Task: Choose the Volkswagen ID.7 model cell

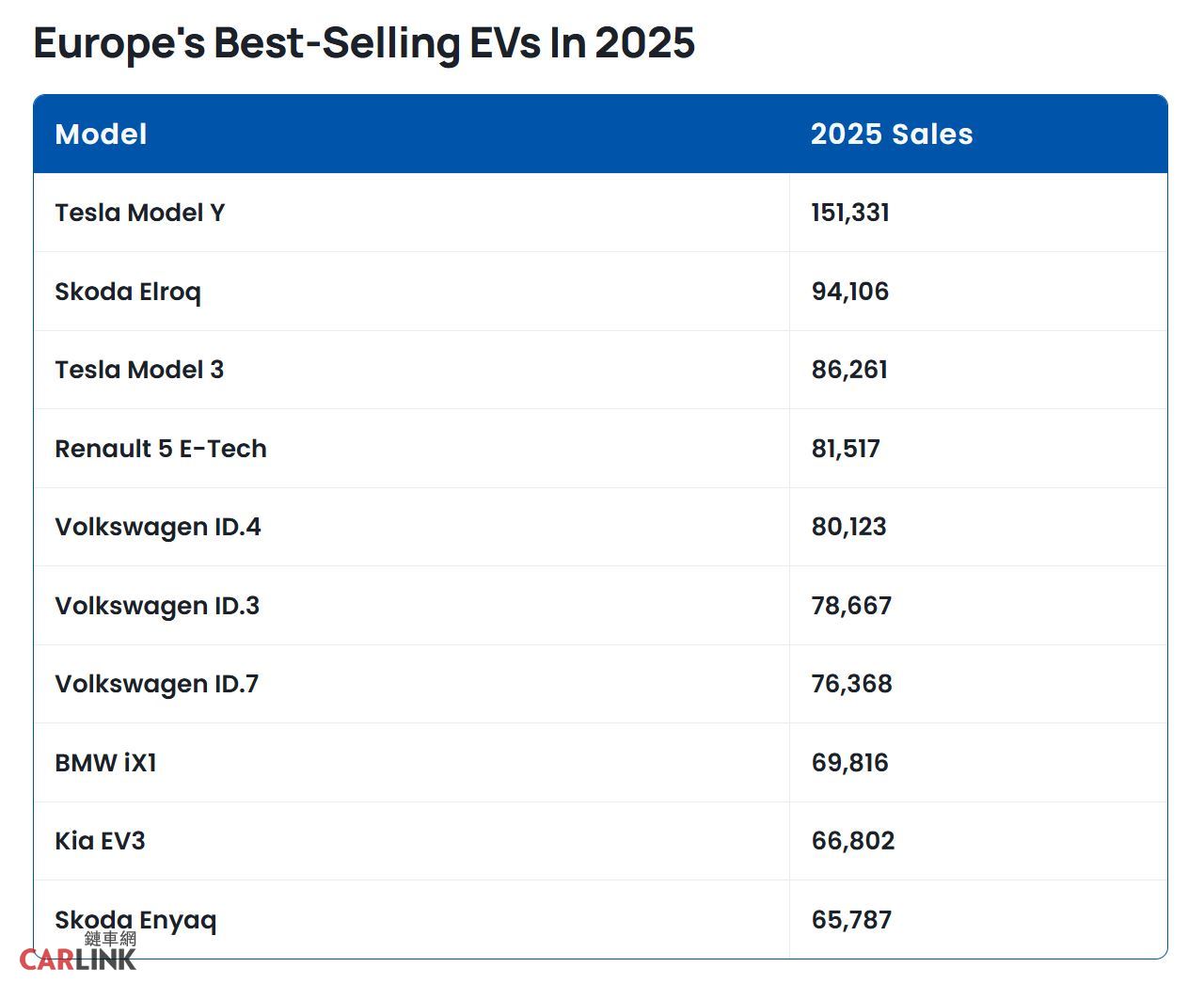Action: (157, 684)
